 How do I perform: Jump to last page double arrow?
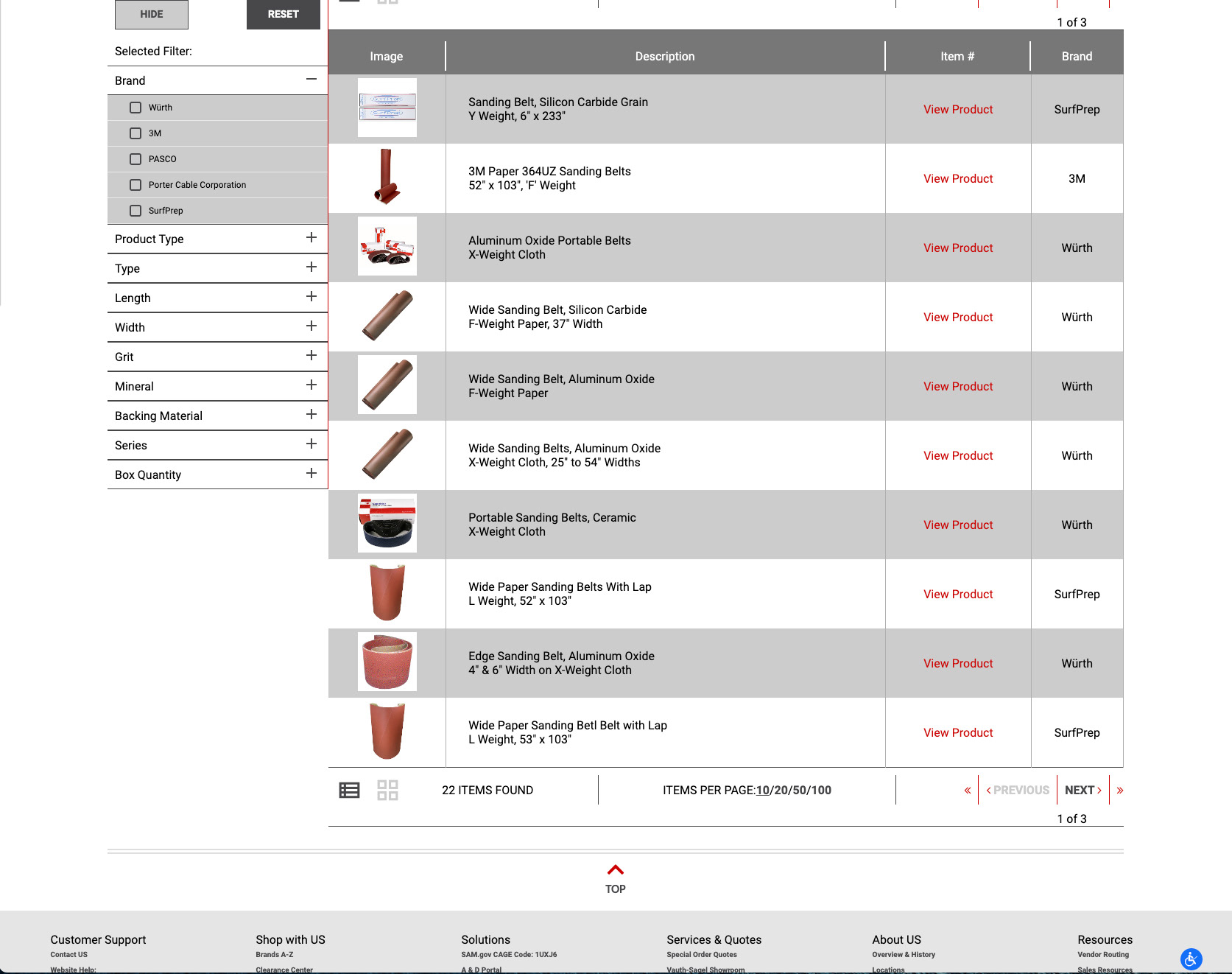pyautogui.click(x=1120, y=790)
